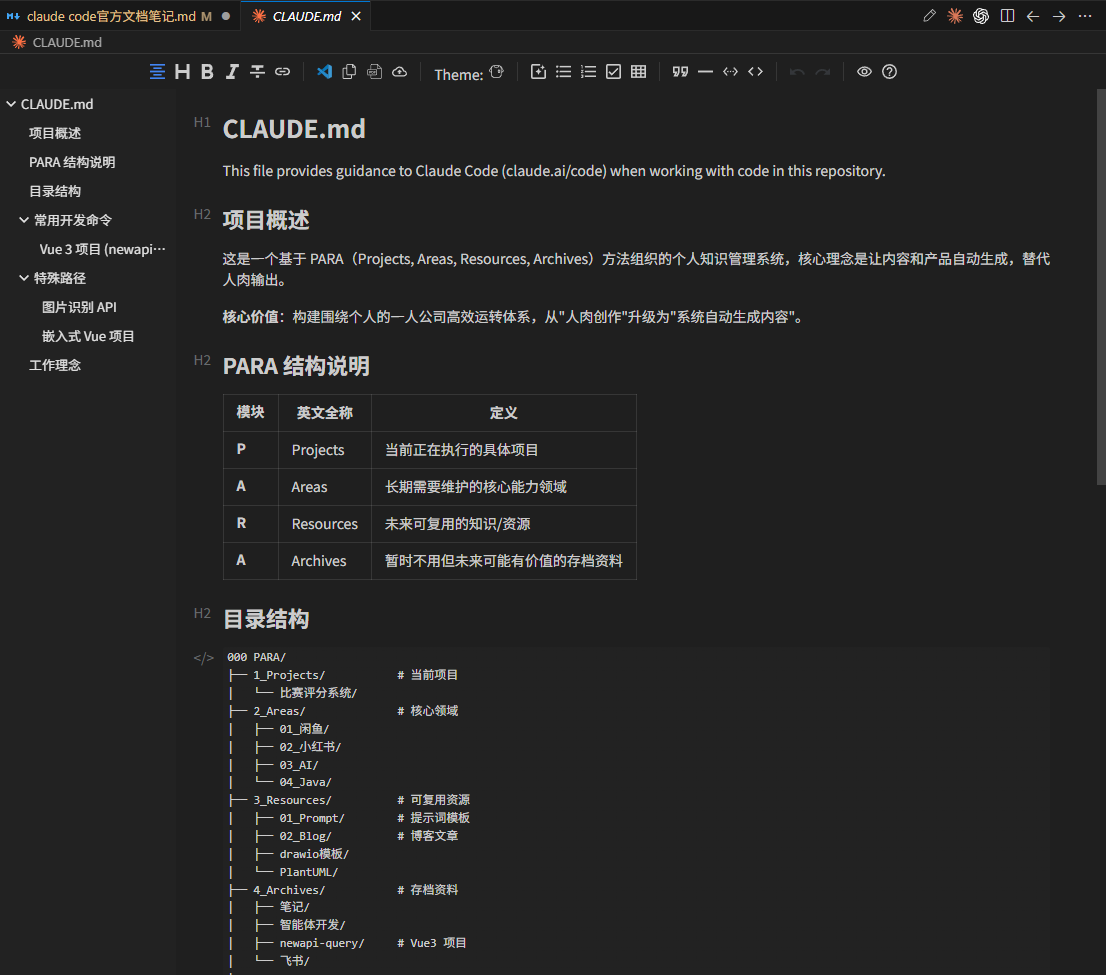The height and width of the screenshot is (975, 1106).
Task: Click the PARA 结构说明 heading in the document
Action: coord(296,366)
